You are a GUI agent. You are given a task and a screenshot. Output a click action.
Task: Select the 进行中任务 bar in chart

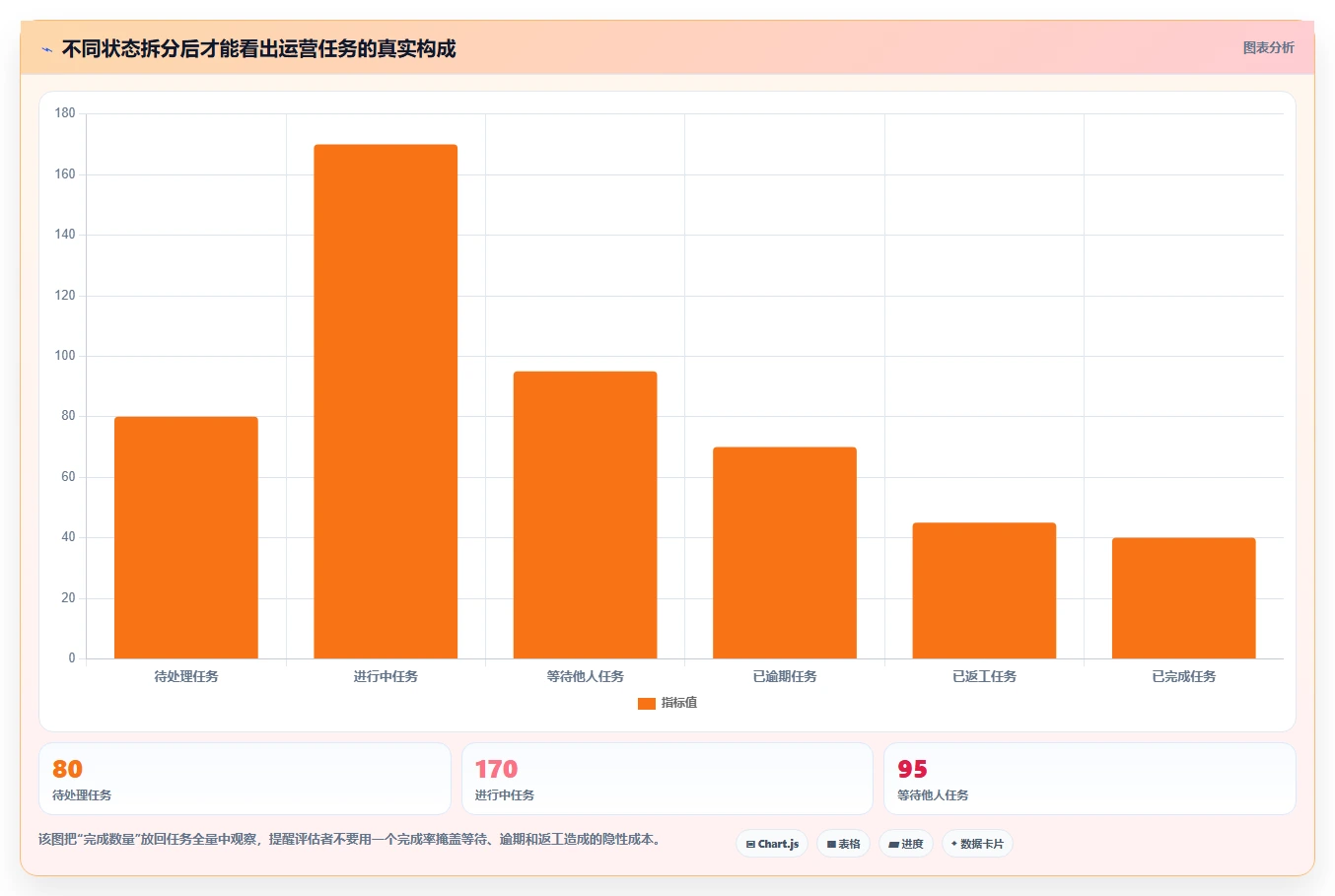(x=386, y=401)
